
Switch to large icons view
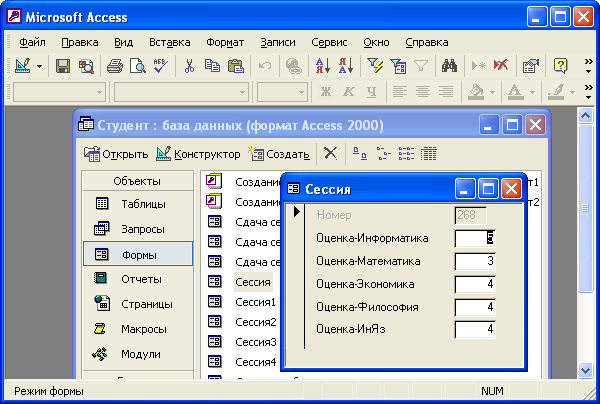pos(360,153)
